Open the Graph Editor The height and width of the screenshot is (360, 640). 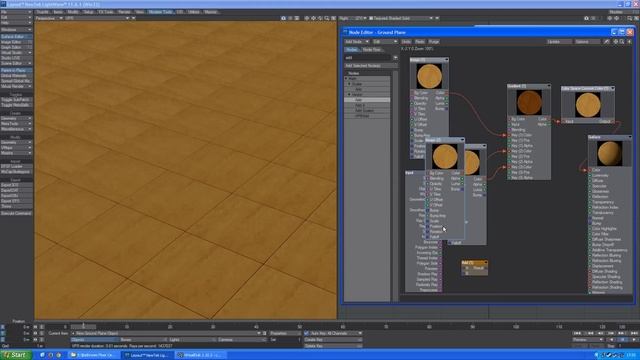click(16, 47)
